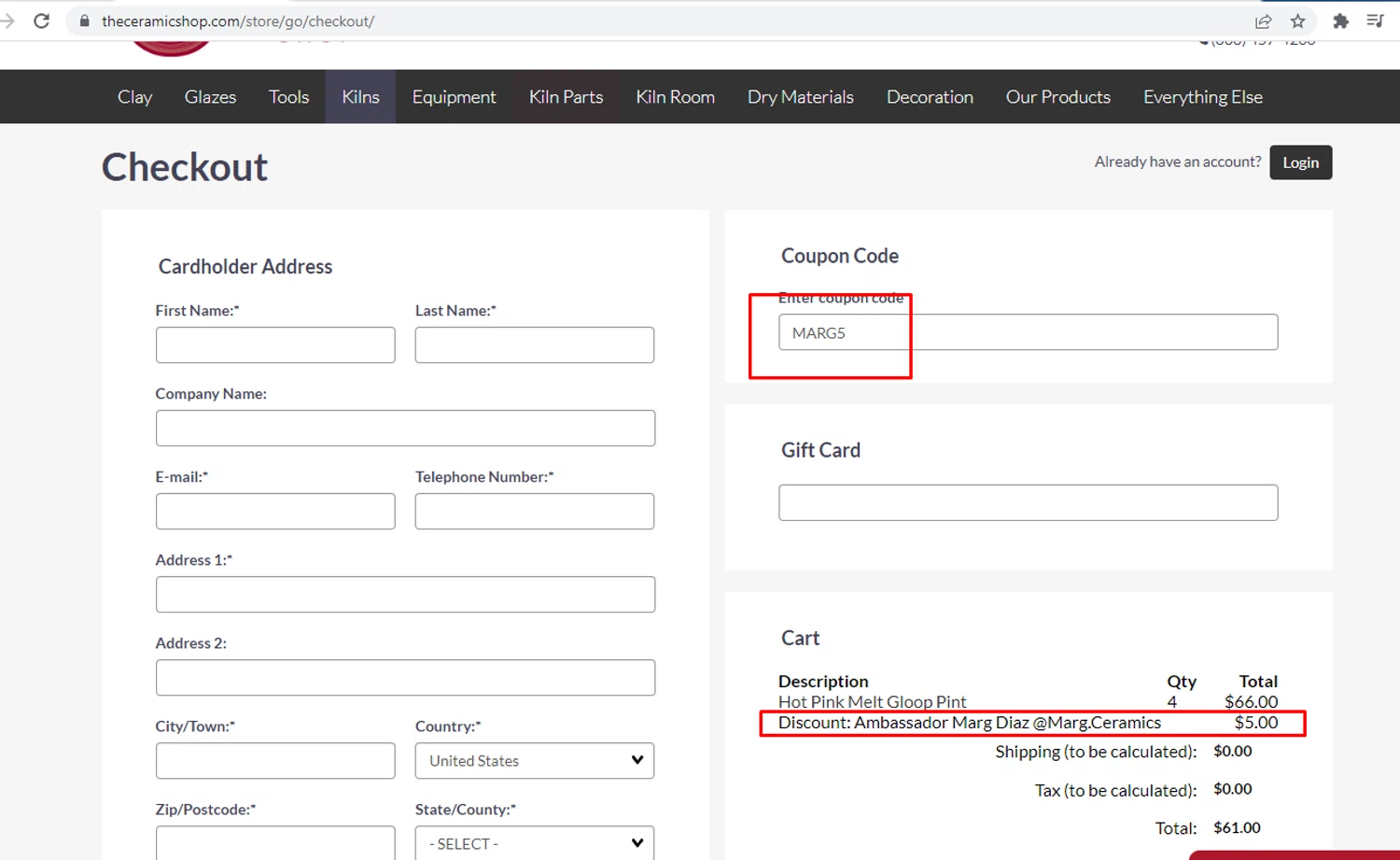The width and height of the screenshot is (1400, 860).
Task: Click the Tax (to be calculated) label
Action: click(1115, 790)
